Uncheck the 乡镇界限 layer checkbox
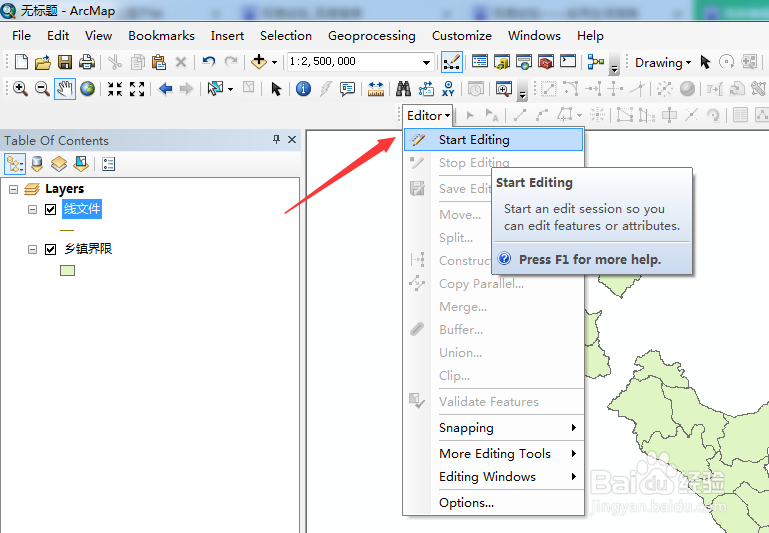Screen dimensions: 769x533 (x=50, y=250)
